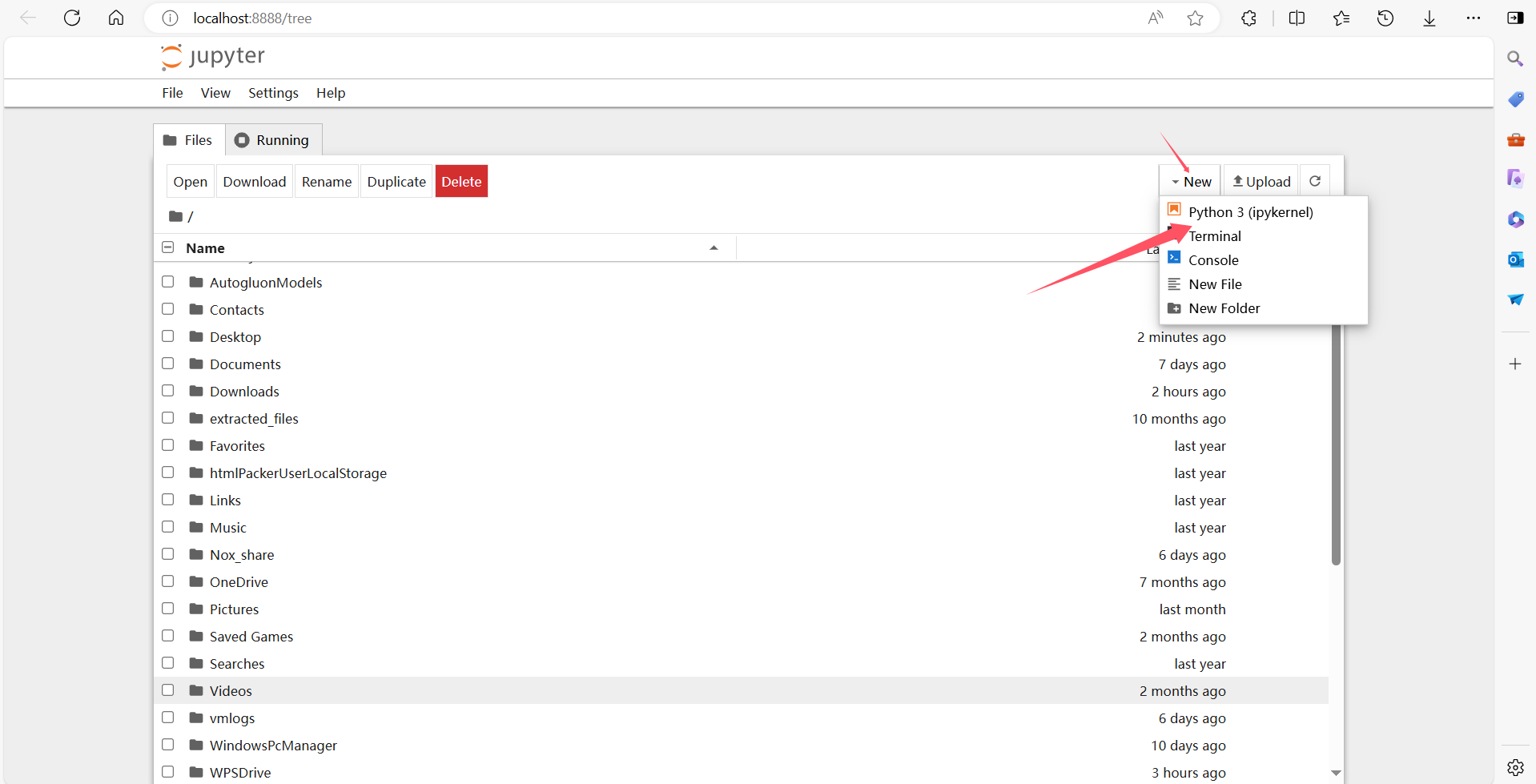This screenshot has width=1536, height=784.
Task: Switch to the Running tab
Action: point(273,140)
